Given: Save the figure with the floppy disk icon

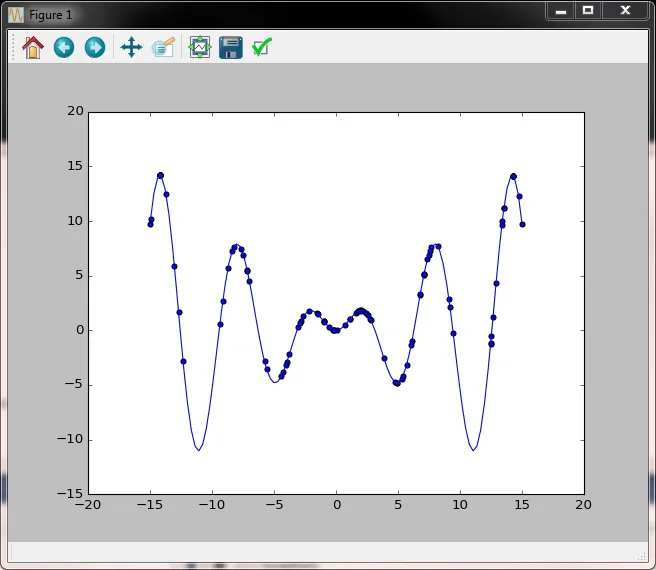Looking at the screenshot, I should (x=231, y=47).
